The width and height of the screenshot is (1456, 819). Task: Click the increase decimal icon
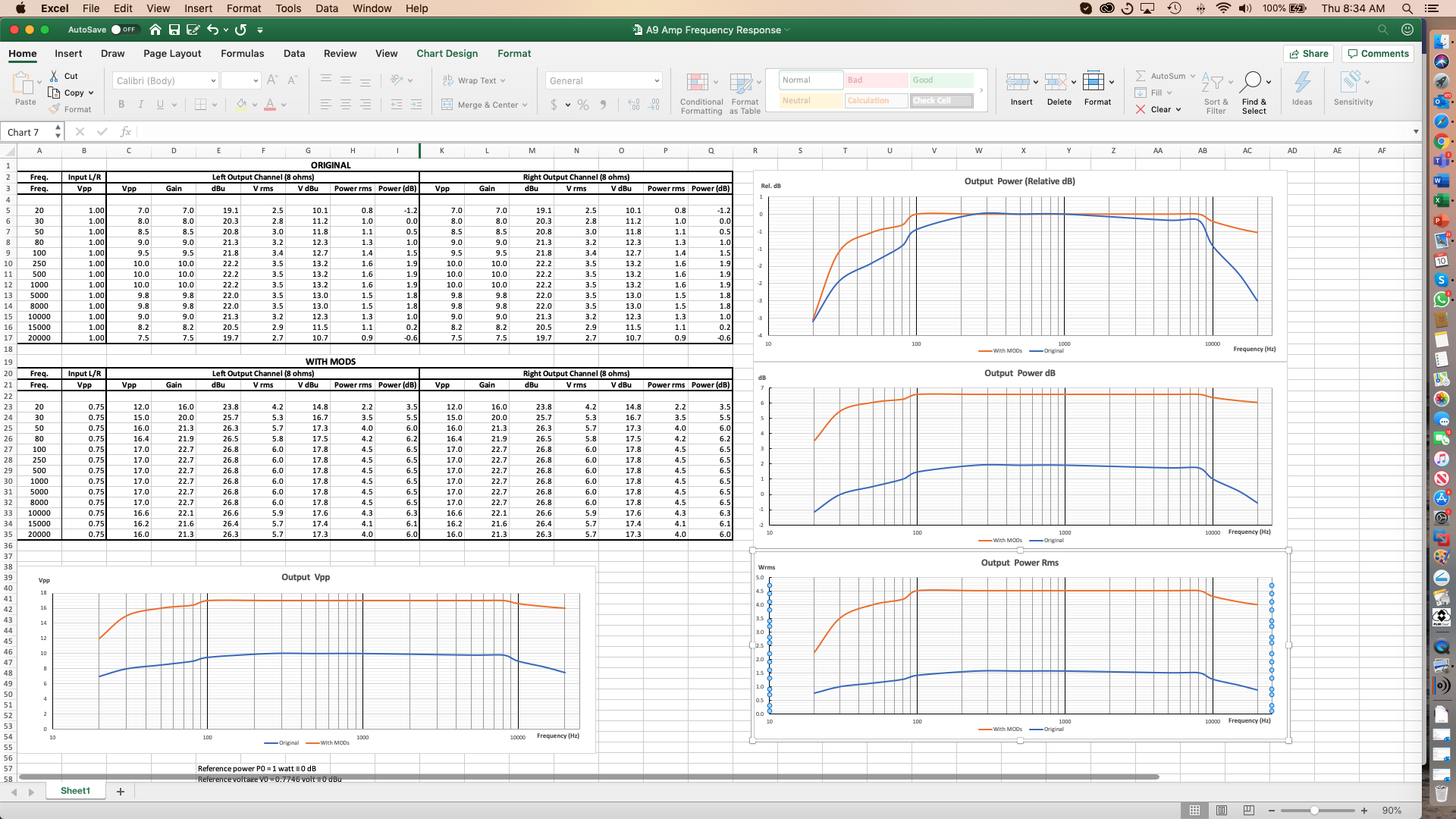tap(634, 105)
